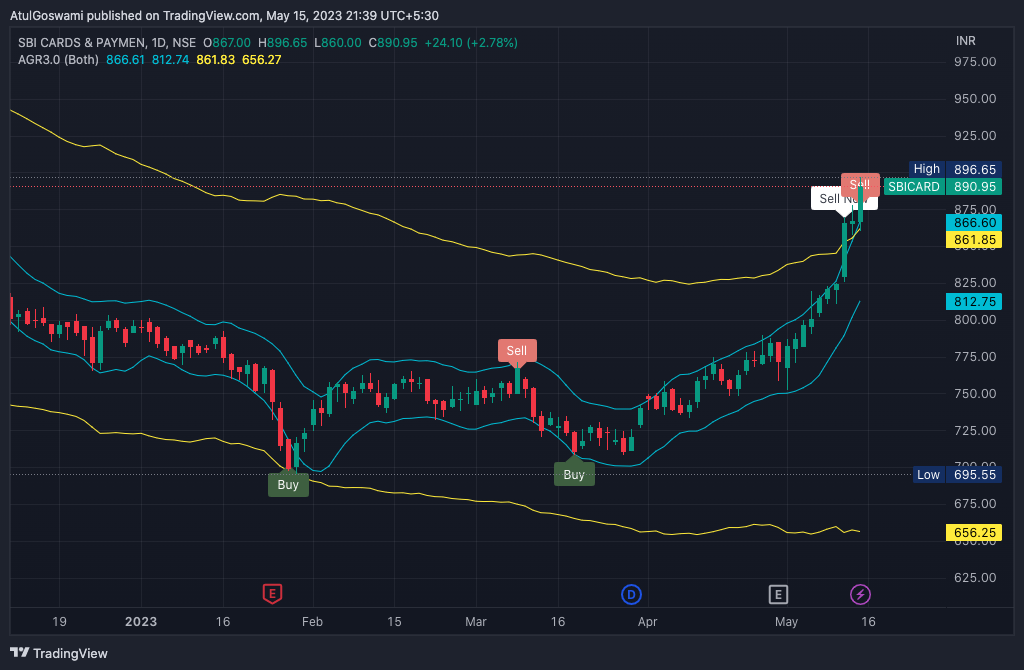The width and height of the screenshot is (1024, 670).
Task: Click the INR currency label
Action: tap(965, 40)
